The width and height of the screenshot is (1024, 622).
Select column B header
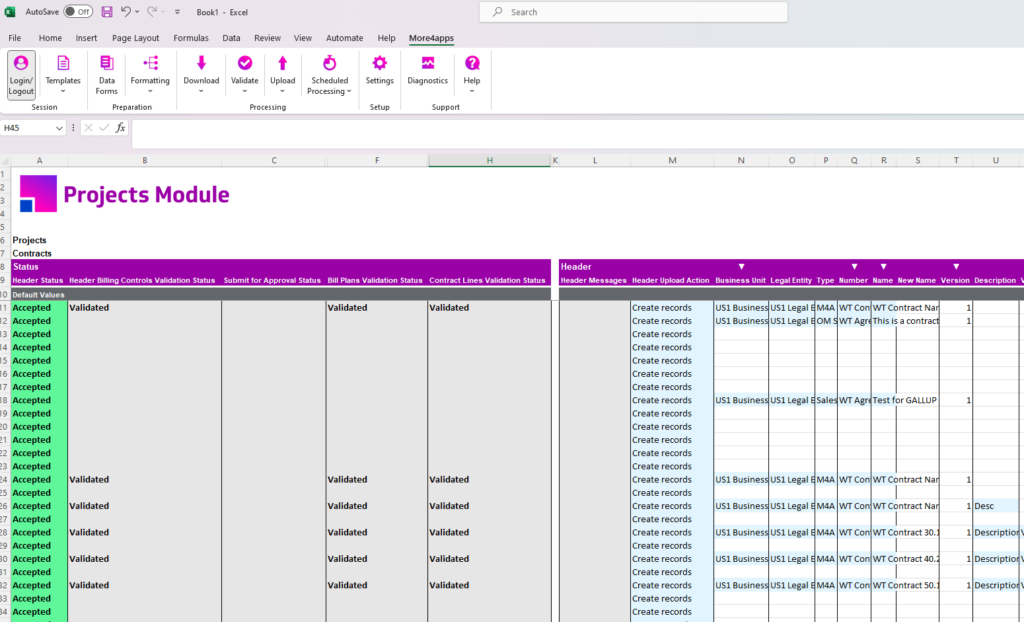tap(144, 160)
